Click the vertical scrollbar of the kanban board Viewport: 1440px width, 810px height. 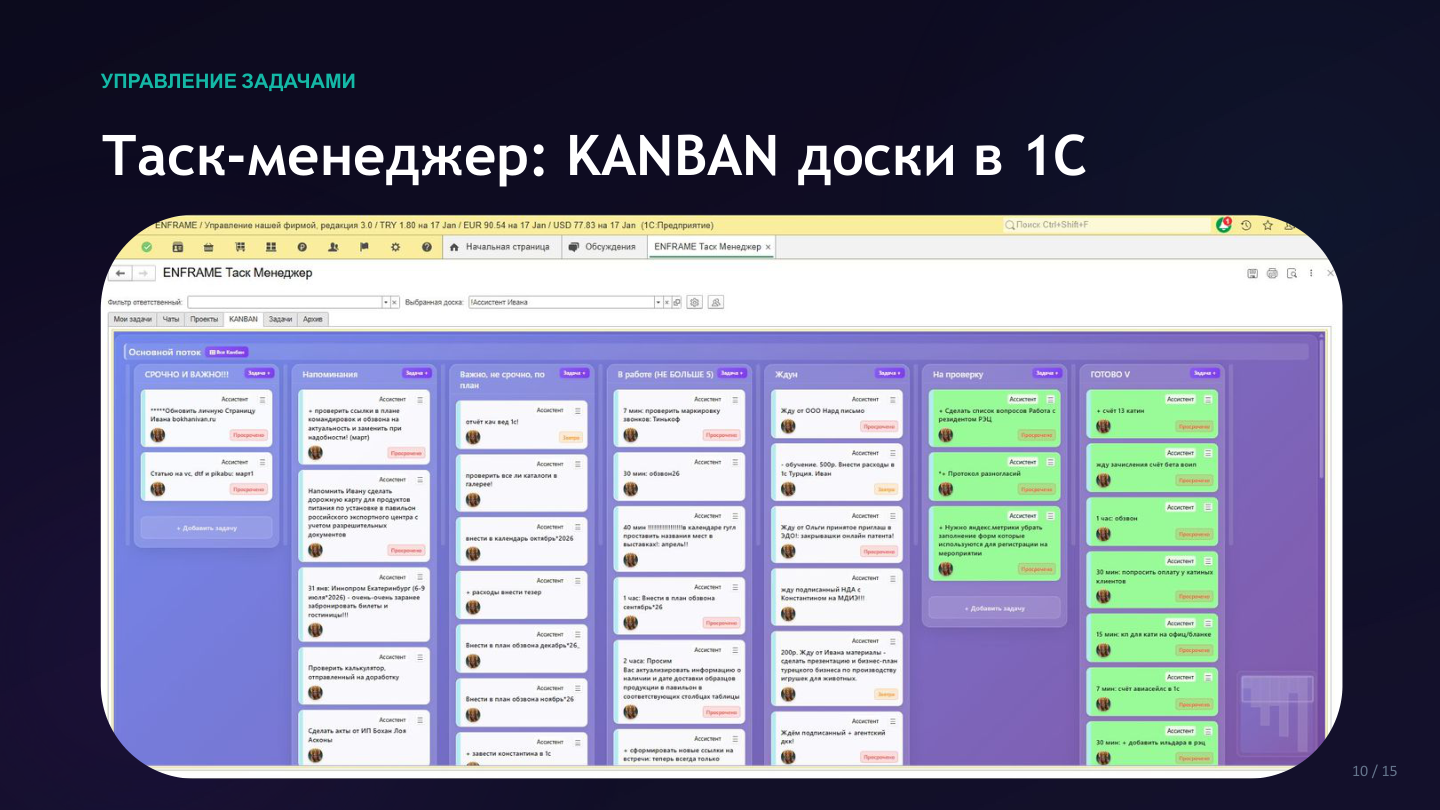(x=1320, y=410)
